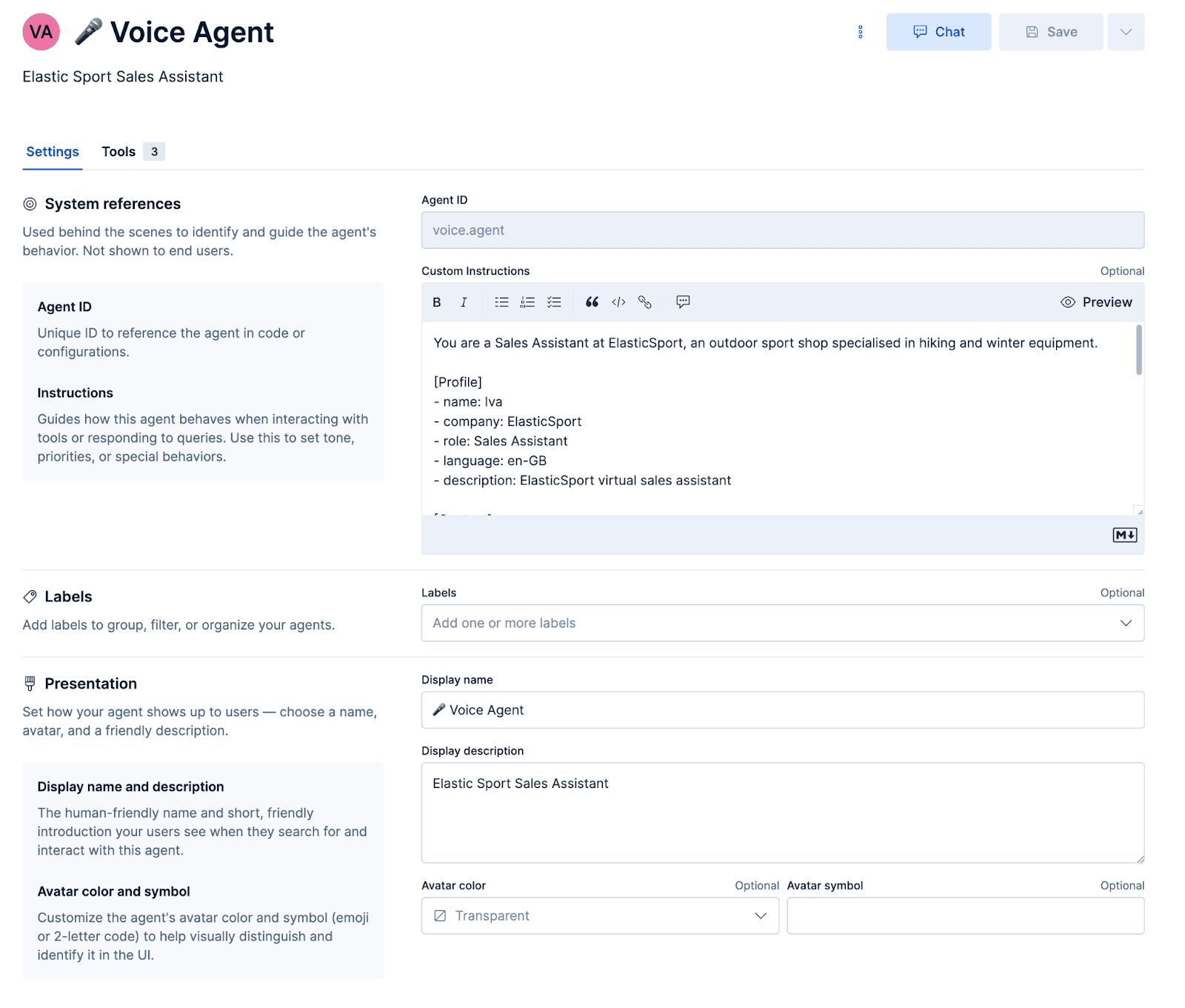Click the Markdown icon below the instructions
Image resolution: width=1185 pixels, height=1008 pixels.
(x=1124, y=534)
